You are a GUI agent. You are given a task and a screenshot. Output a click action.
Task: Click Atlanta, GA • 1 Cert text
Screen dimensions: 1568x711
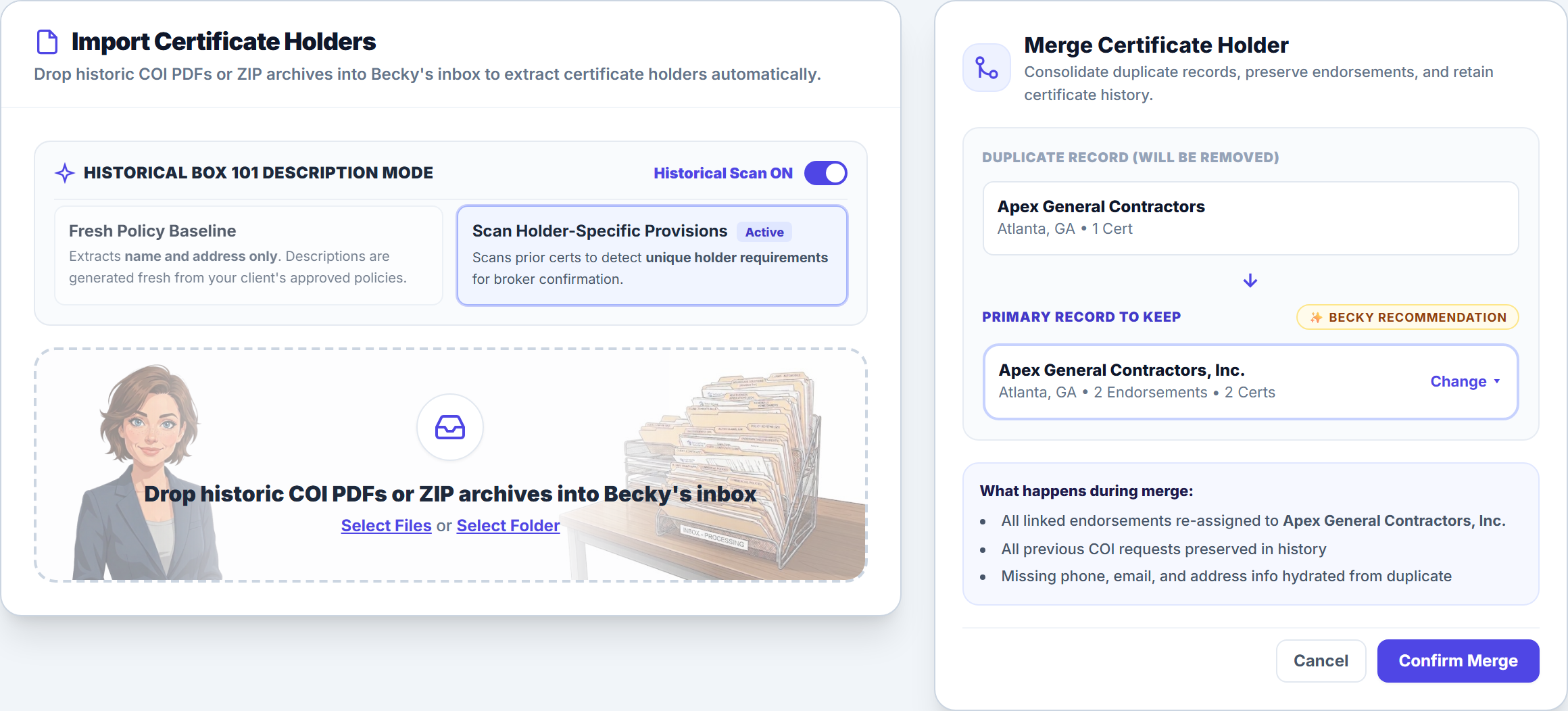coord(1064,229)
